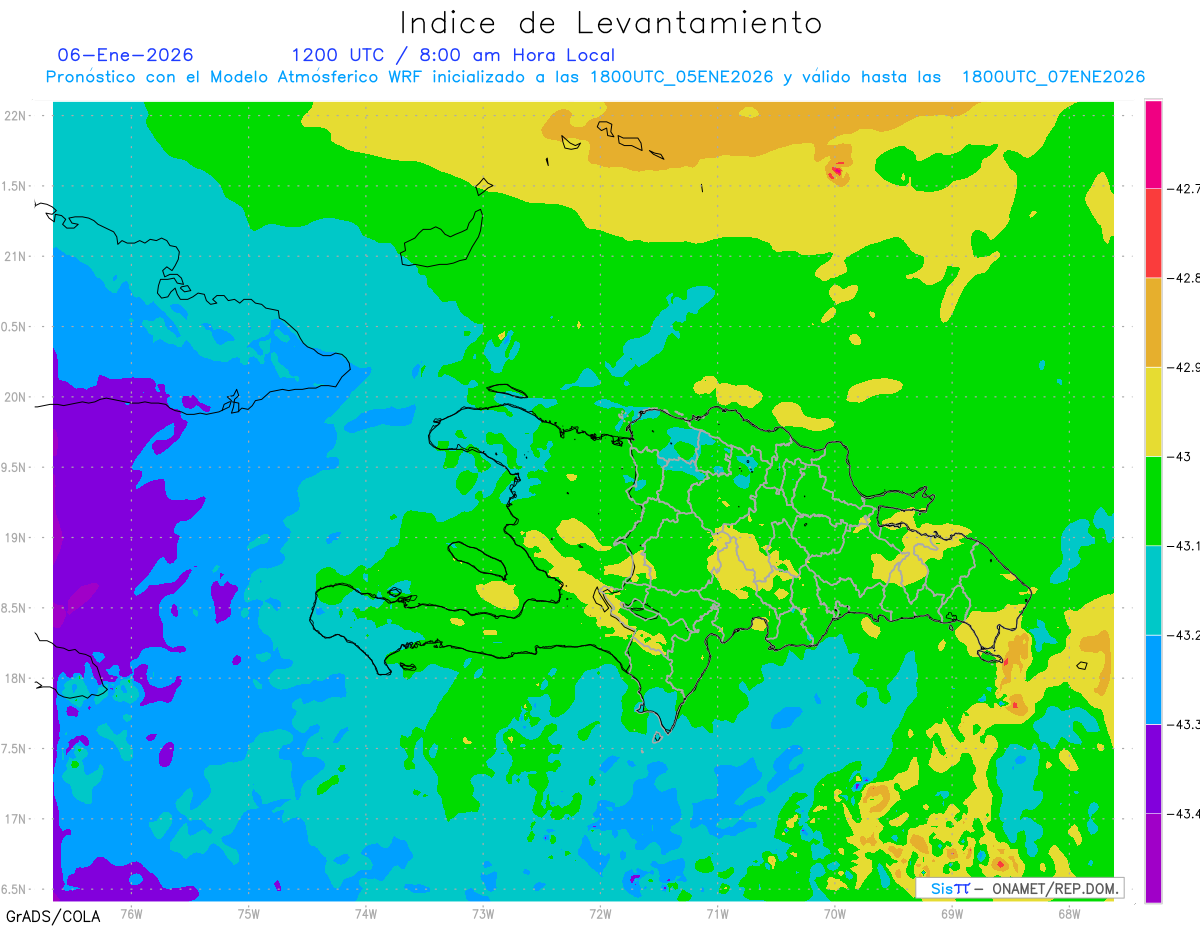The height and width of the screenshot is (927, 1200).
Task: Click the '19N' latitude label
Action: [16, 538]
